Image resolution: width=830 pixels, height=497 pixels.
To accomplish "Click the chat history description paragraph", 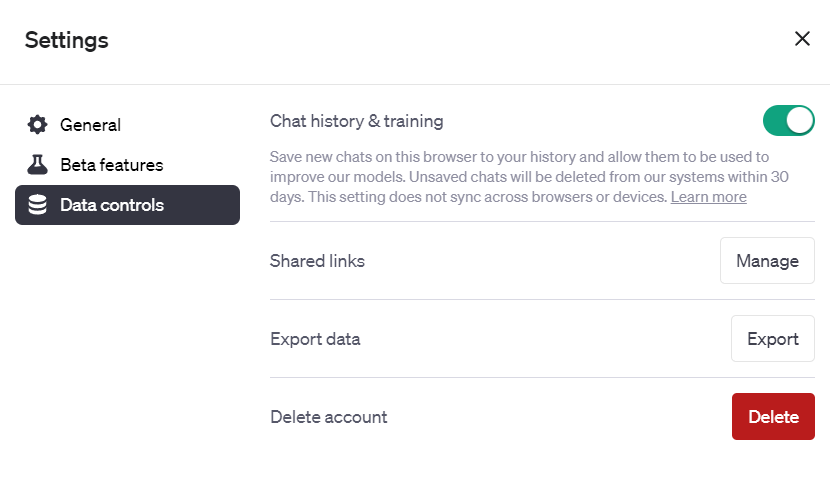I will coord(500,177).
